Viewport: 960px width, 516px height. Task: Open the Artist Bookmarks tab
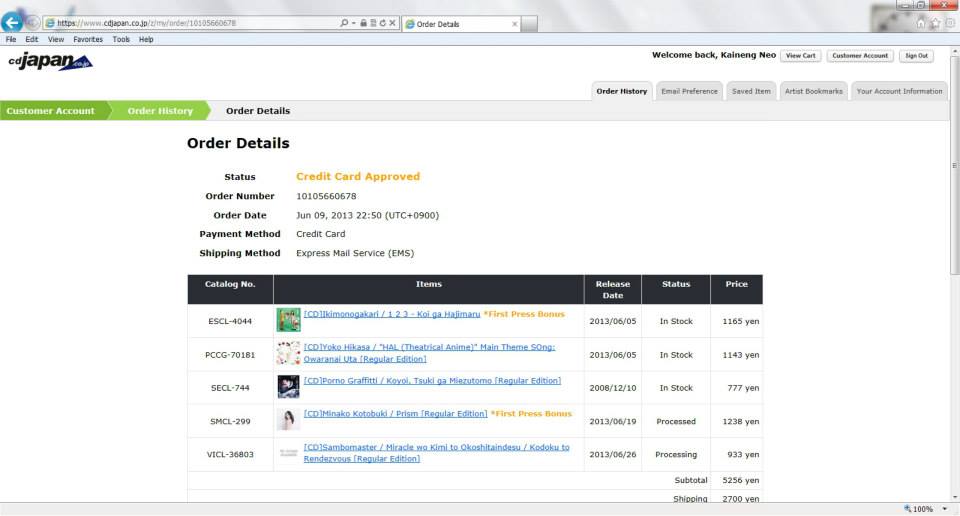[814, 91]
